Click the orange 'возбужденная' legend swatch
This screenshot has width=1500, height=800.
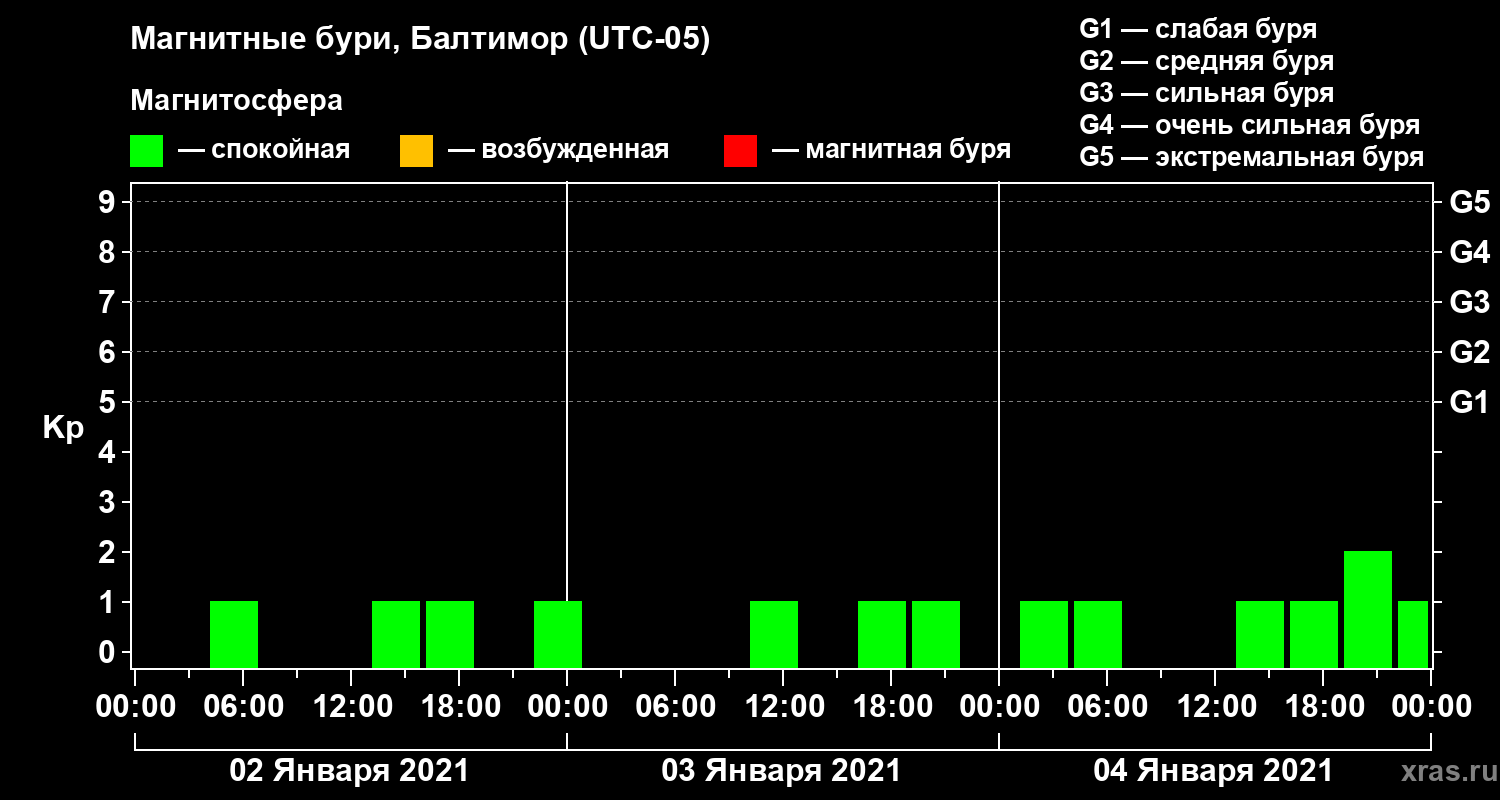click(x=416, y=151)
